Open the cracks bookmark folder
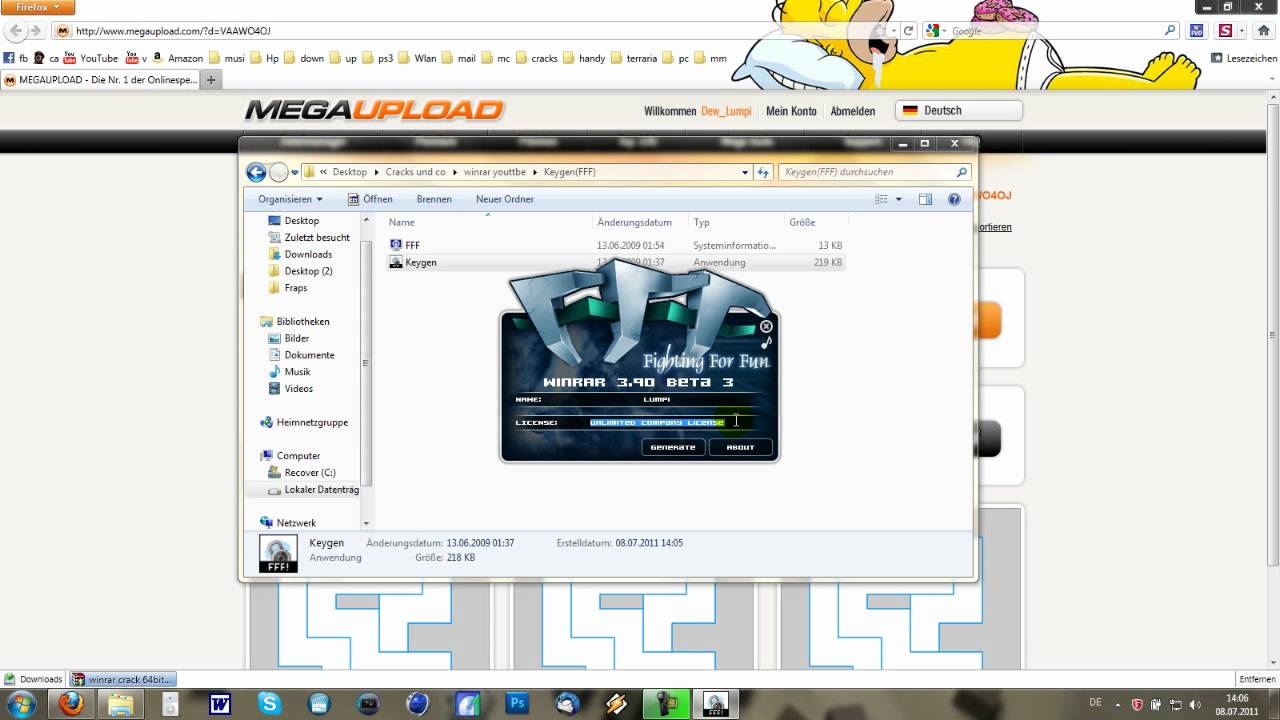This screenshot has height=720, width=1280. tap(536, 58)
